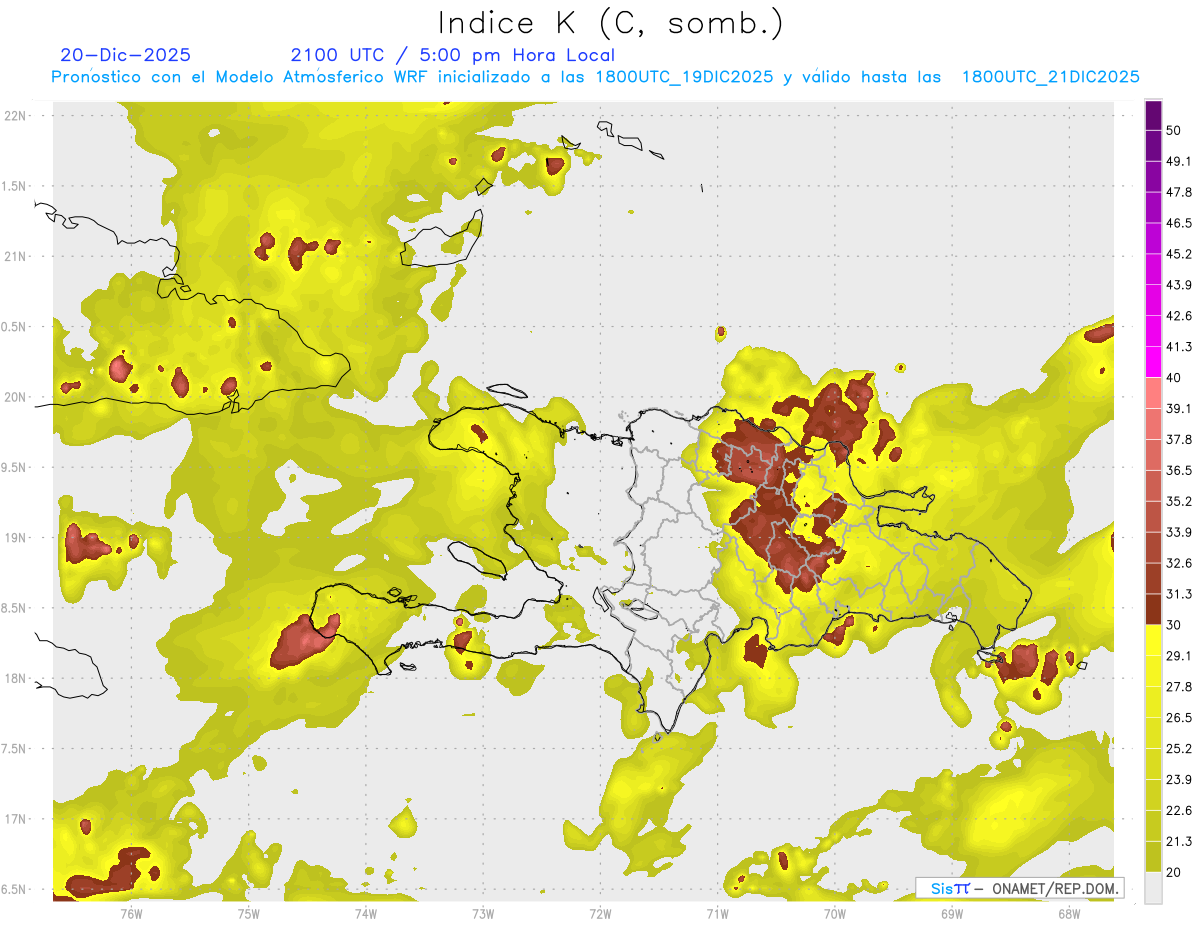Click the color scale value "21.3"
The width and height of the screenshot is (1200, 927).
click(1179, 841)
